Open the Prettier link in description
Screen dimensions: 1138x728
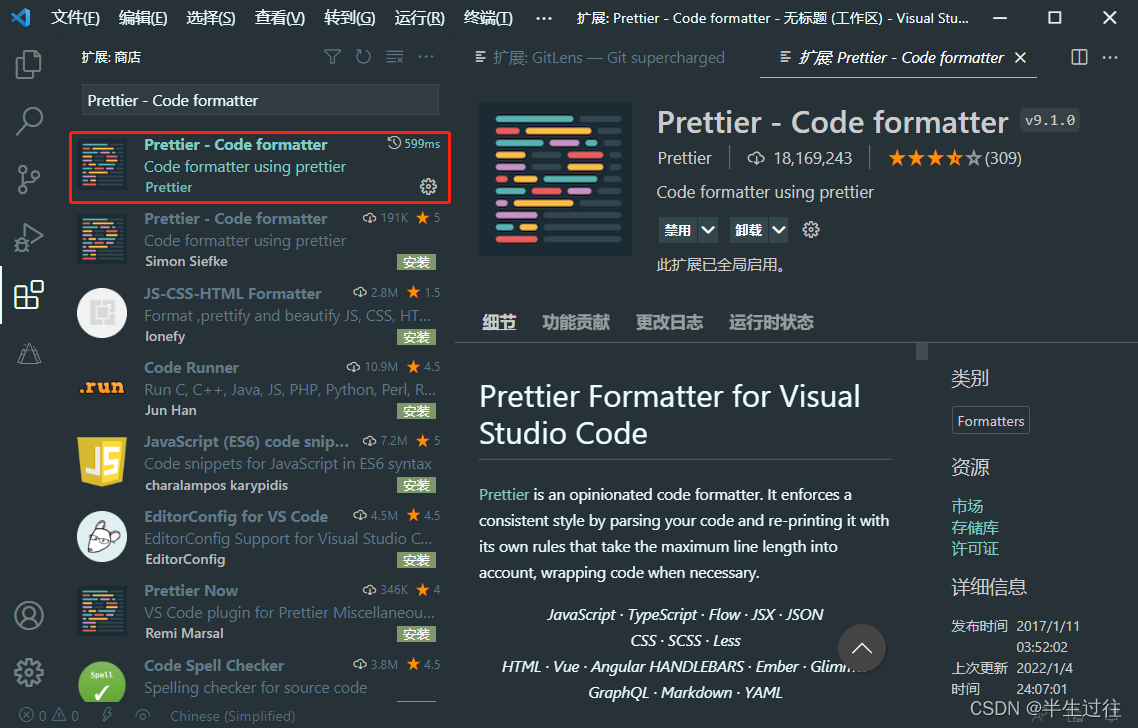504,494
